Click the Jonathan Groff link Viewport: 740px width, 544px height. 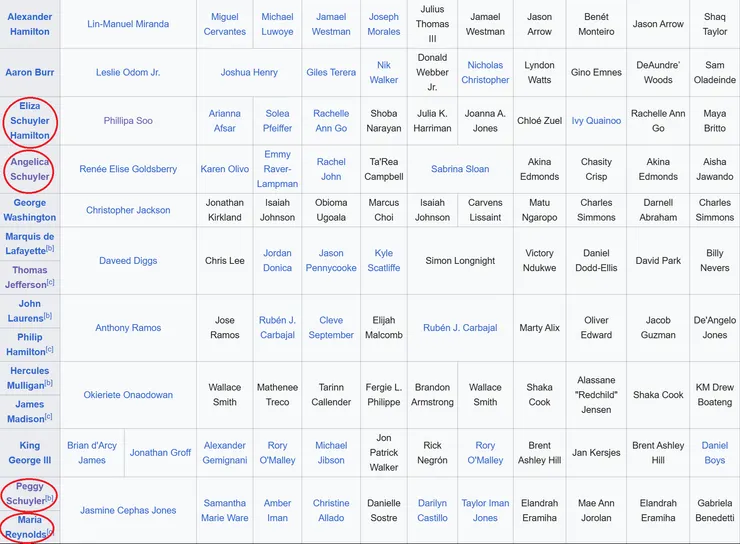(160, 453)
